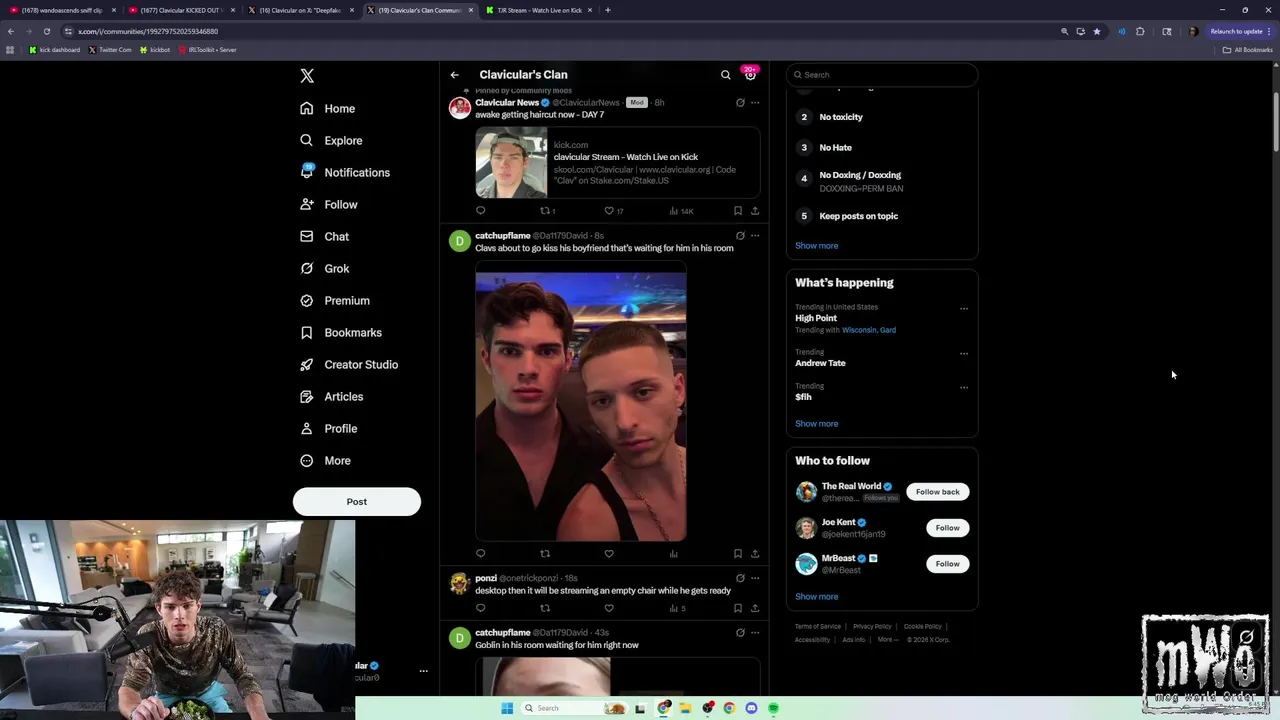The width and height of the screenshot is (1280, 720).
Task: Open more options on ponzi's post
Action: pyautogui.click(x=755, y=578)
